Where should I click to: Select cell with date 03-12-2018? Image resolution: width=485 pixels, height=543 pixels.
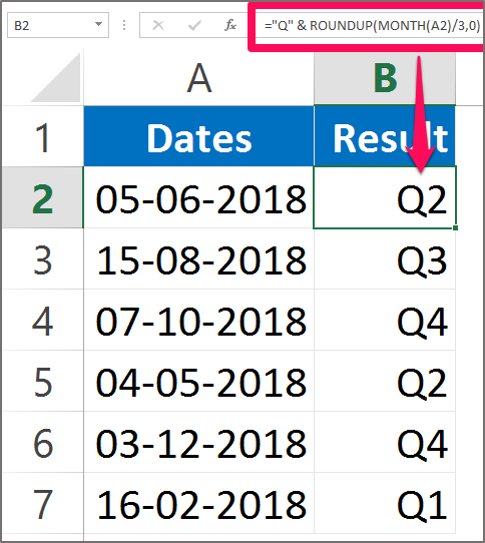[199, 442]
